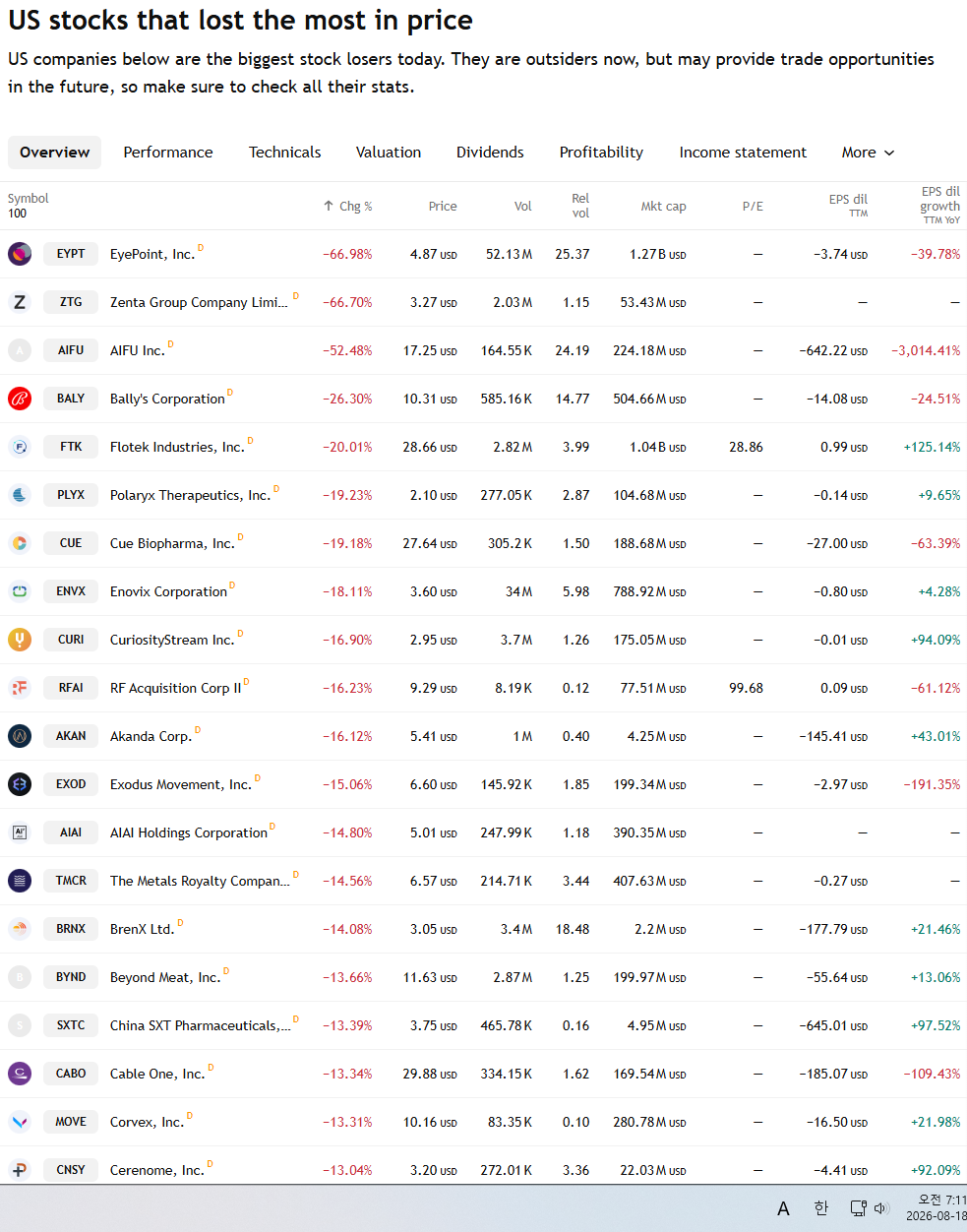
Task: Open the Technicals tab
Action: [x=284, y=153]
